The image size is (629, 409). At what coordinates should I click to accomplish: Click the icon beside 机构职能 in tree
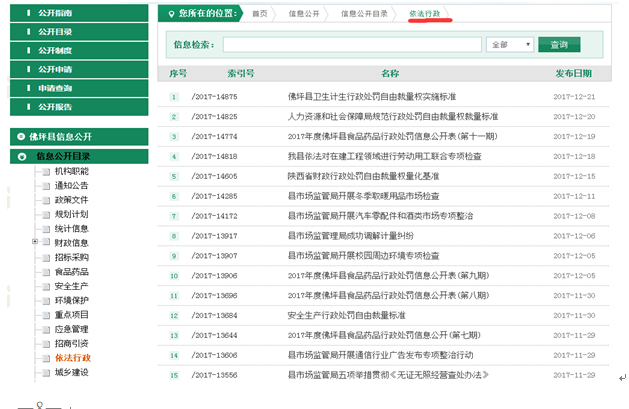point(46,172)
